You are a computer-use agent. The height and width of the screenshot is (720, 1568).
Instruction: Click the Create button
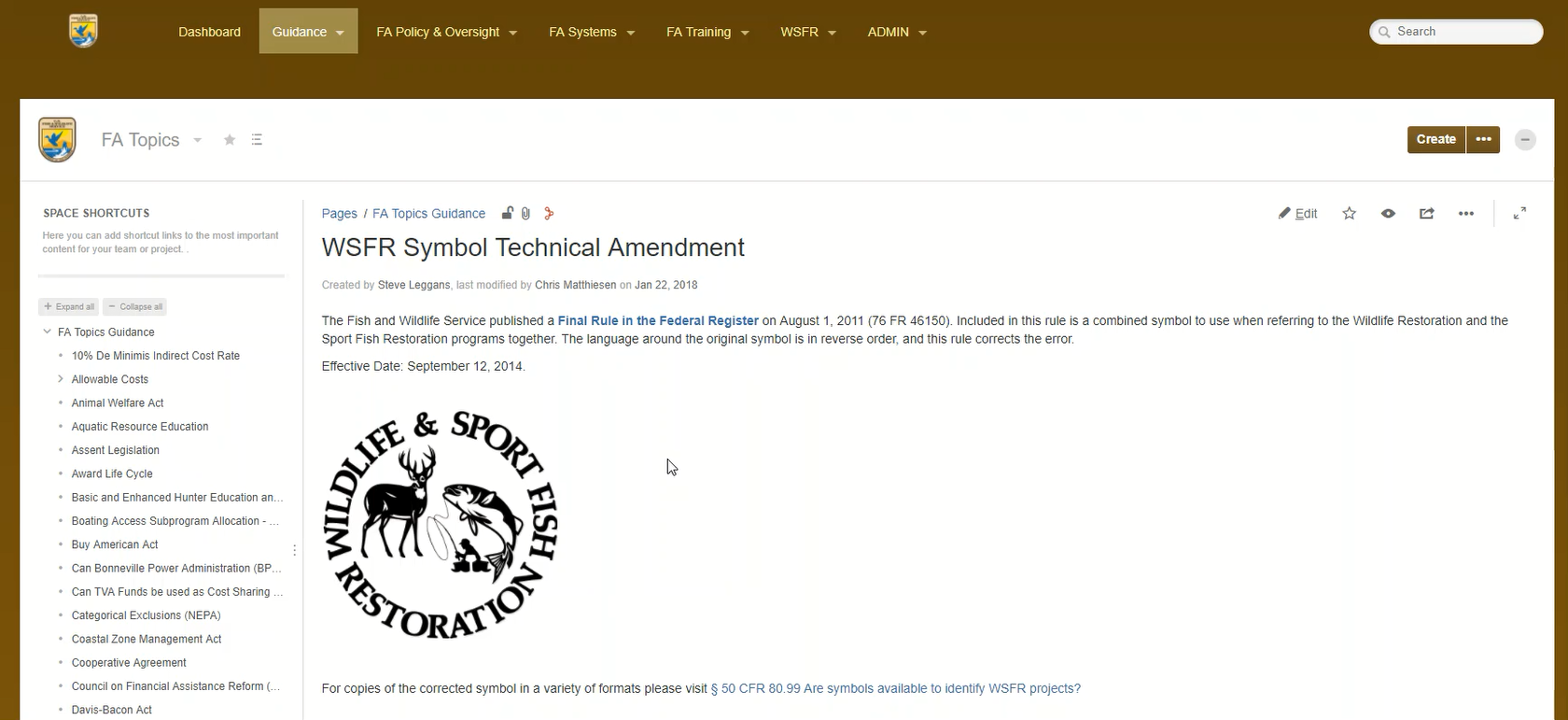(x=1435, y=139)
